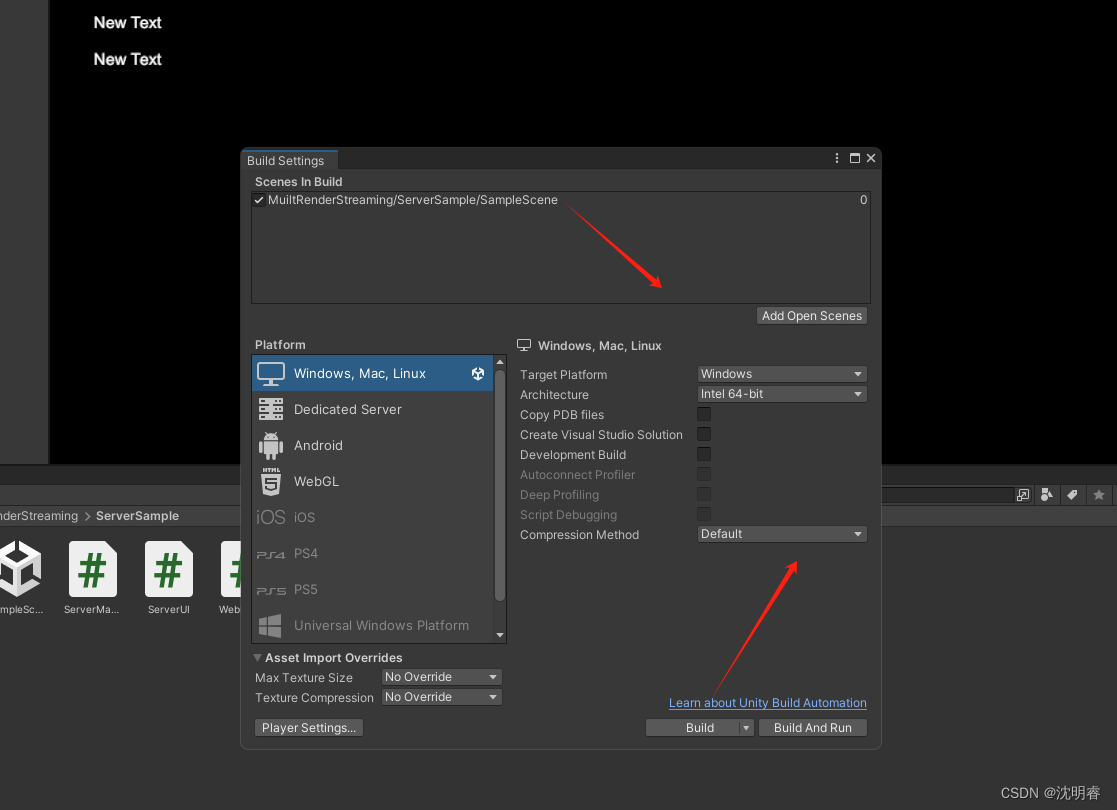Click the platform list scroll down arrow
The width and height of the screenshot is (1117, 810).
[x=499, y=635]
